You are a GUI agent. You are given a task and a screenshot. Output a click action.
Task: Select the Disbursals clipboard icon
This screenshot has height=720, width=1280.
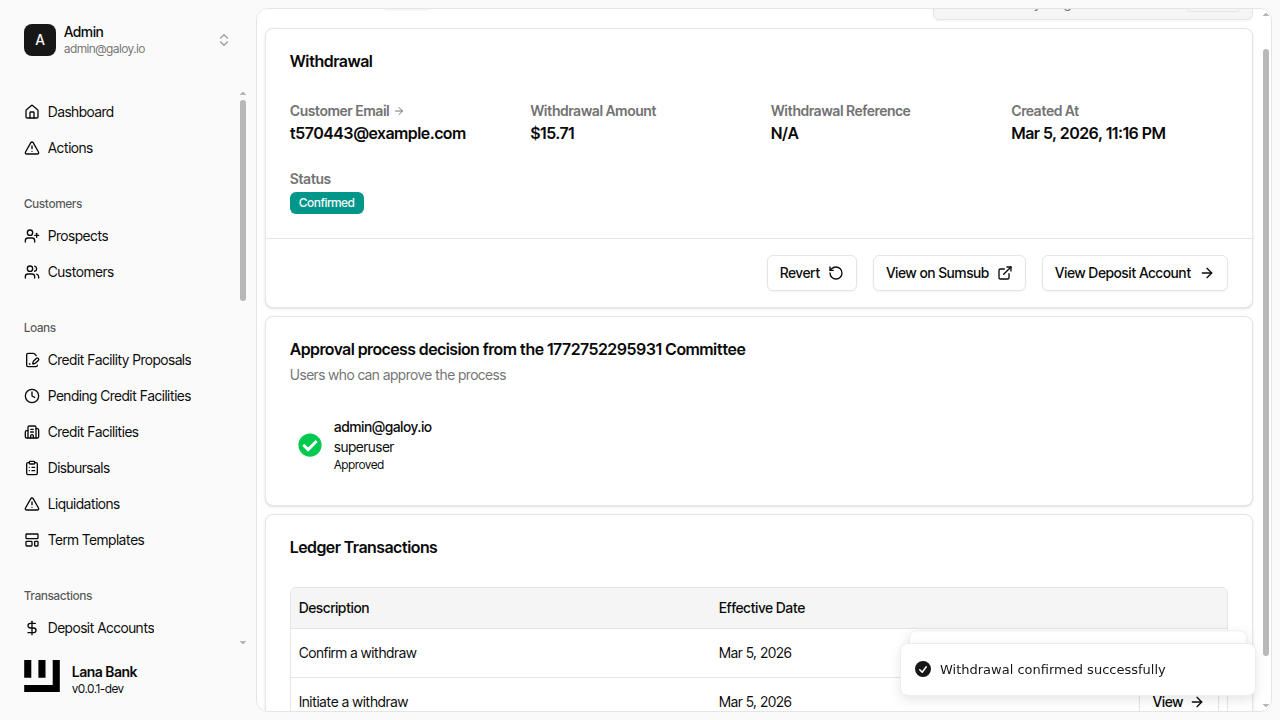point(31,467)
